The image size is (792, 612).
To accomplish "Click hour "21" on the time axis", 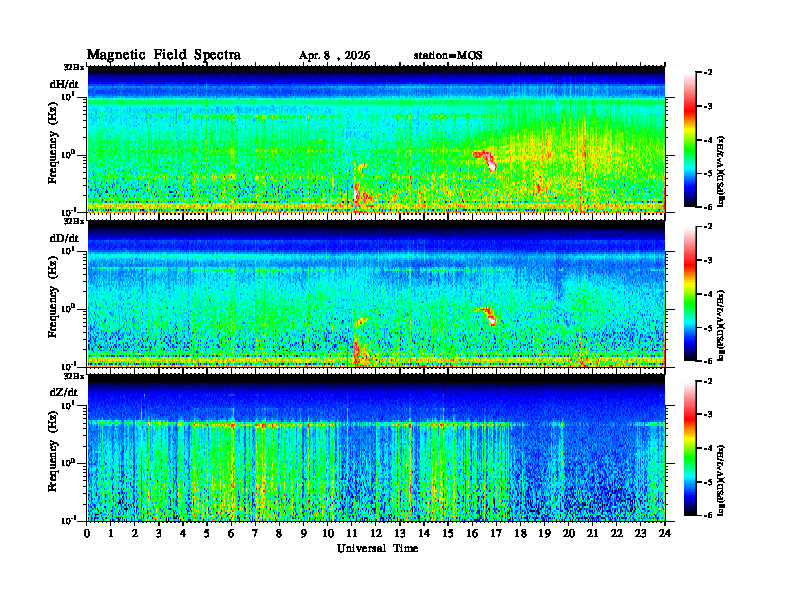I will [x=592, y=534].
